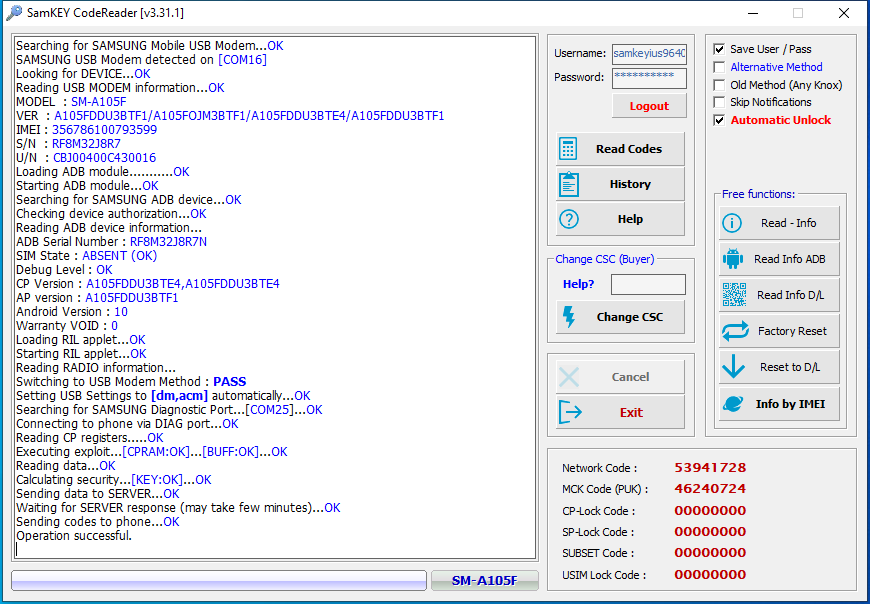The image size is (870, 604).
Task: Enable the Skip Notifications checkbox
Action: (x=719, y=102)
